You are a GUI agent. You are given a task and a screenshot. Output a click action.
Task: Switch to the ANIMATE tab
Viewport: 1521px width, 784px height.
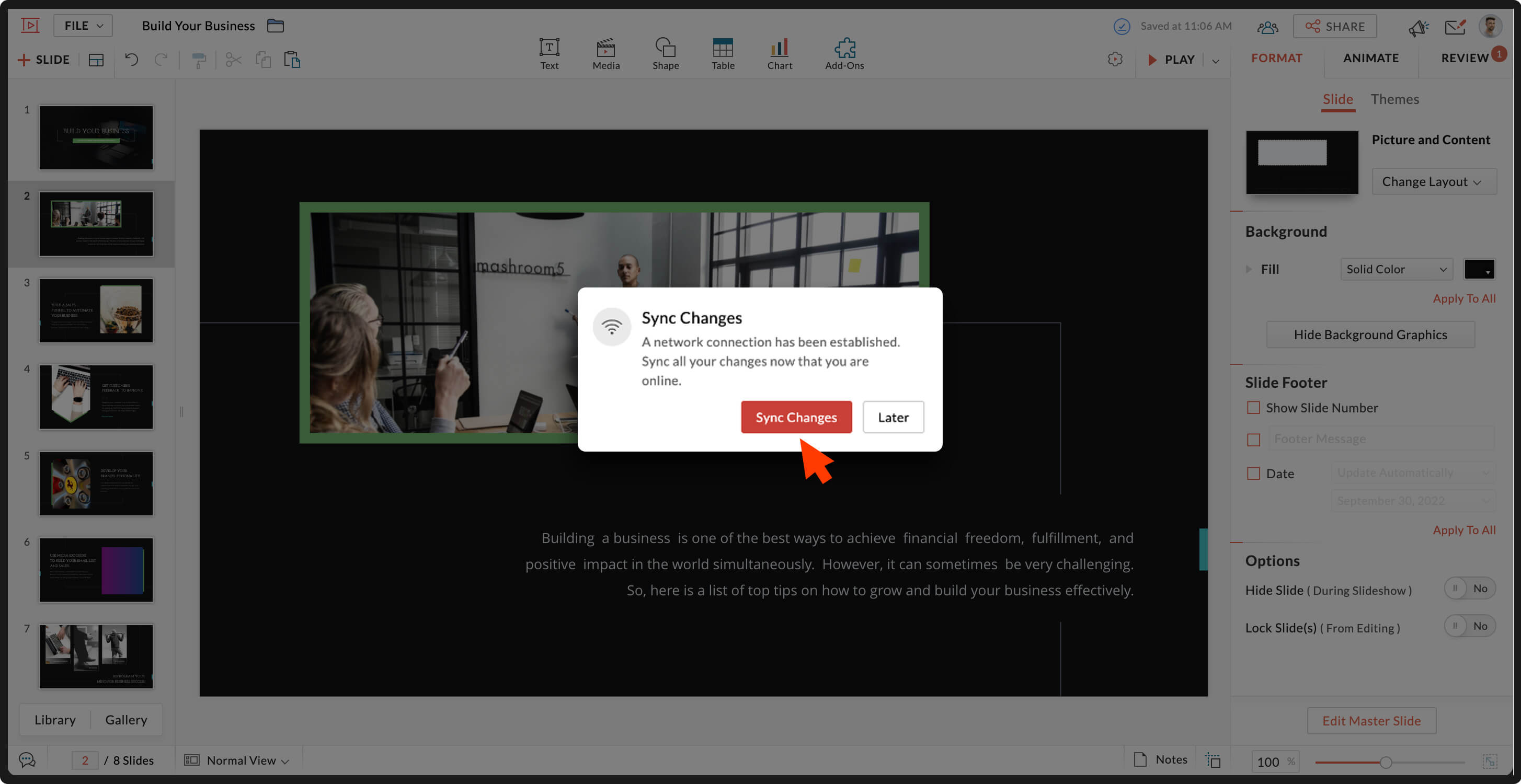point(1370,58)
